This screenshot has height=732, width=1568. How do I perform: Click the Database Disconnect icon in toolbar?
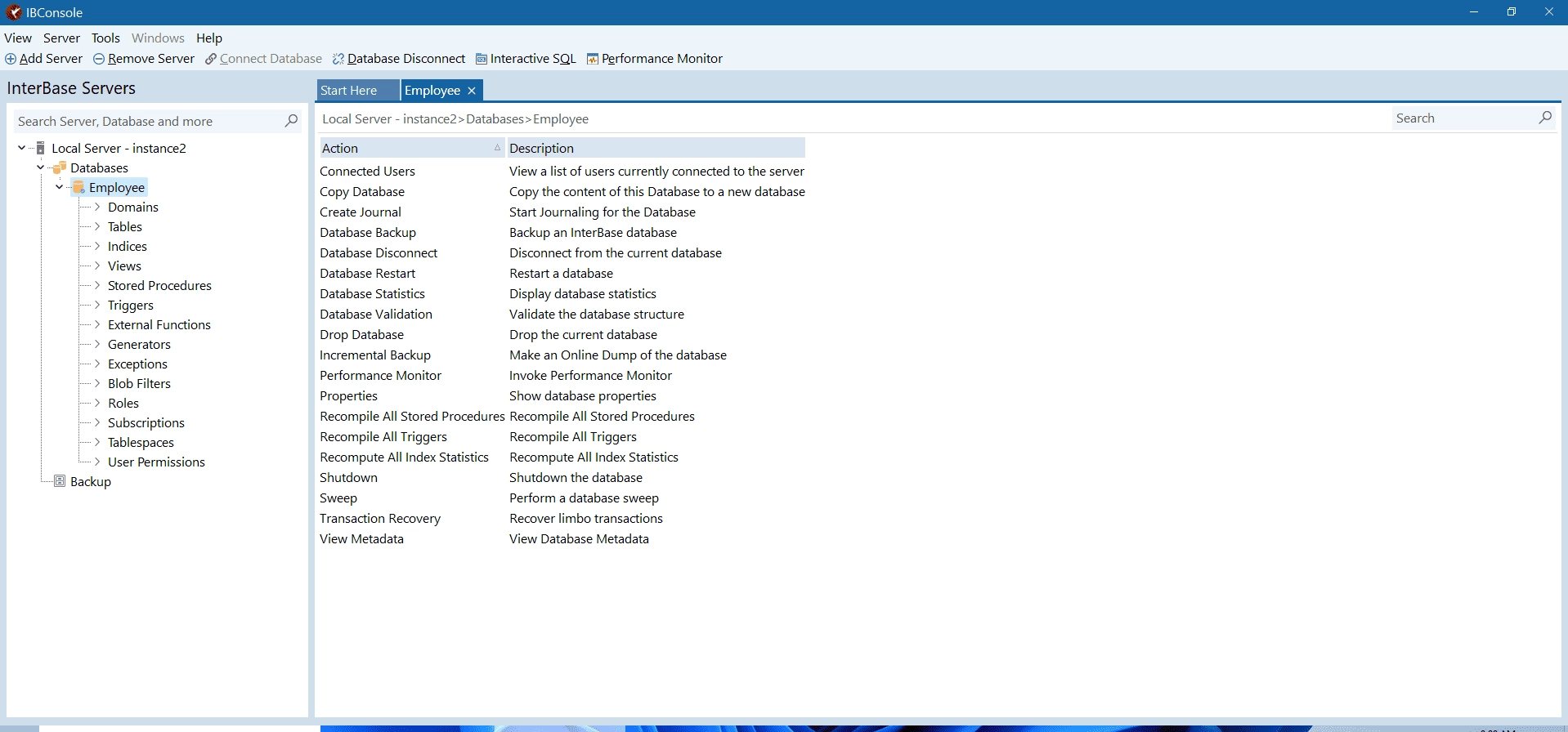pyautogui.click(x=338, y=59)
